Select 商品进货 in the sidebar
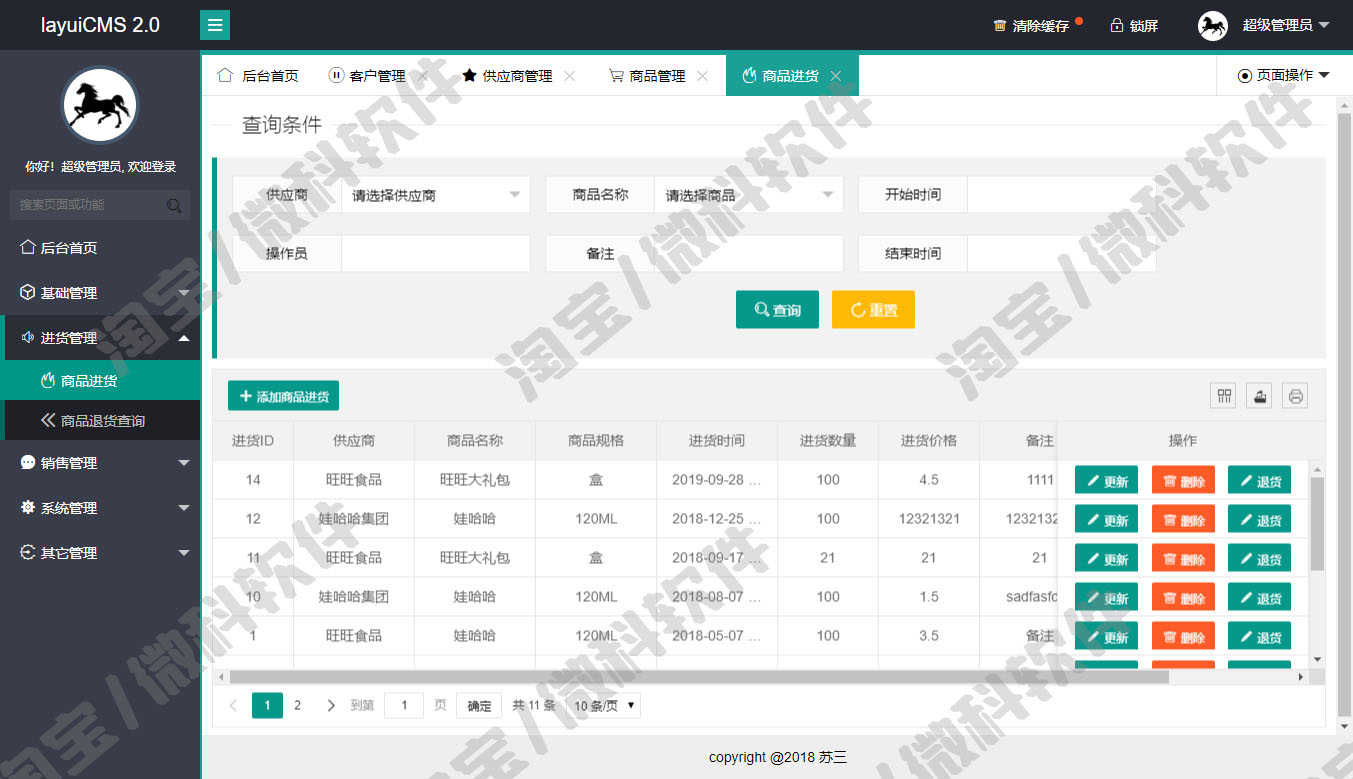 tap(100, 381)
